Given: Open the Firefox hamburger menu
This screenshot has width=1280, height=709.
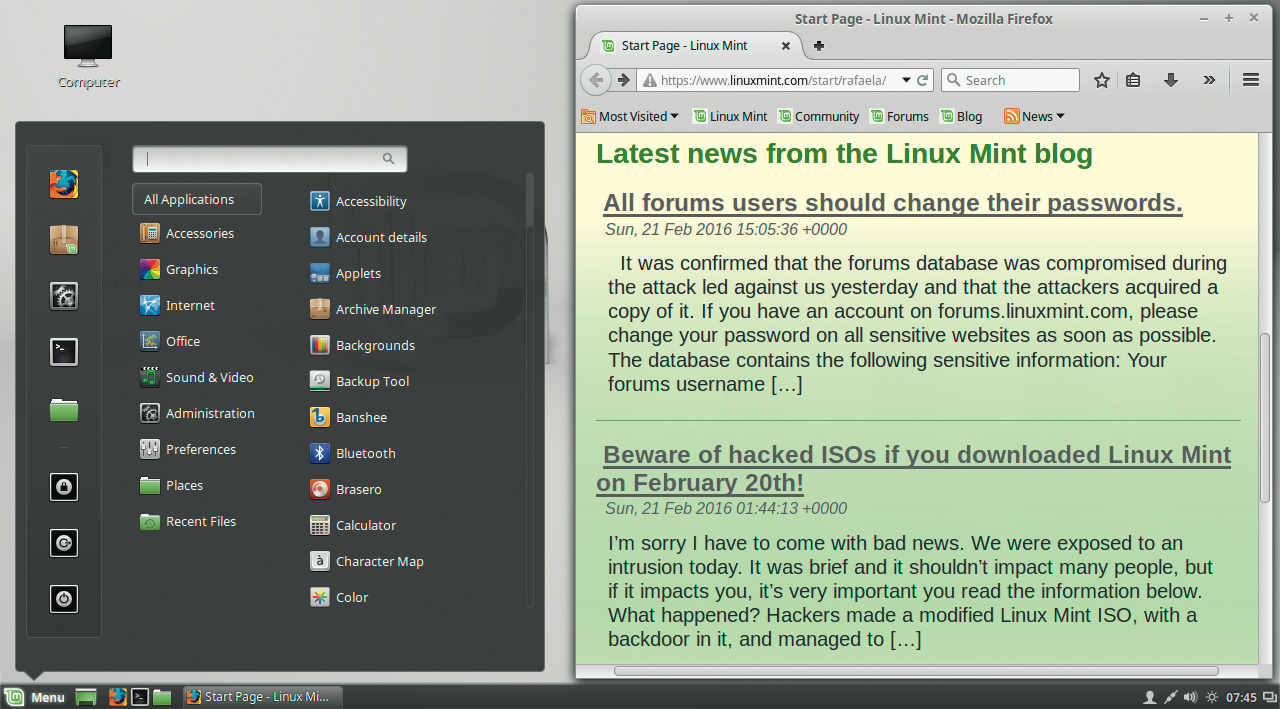Looking at the screenshot, I should pyautogui.click(x=1250, y=80).
